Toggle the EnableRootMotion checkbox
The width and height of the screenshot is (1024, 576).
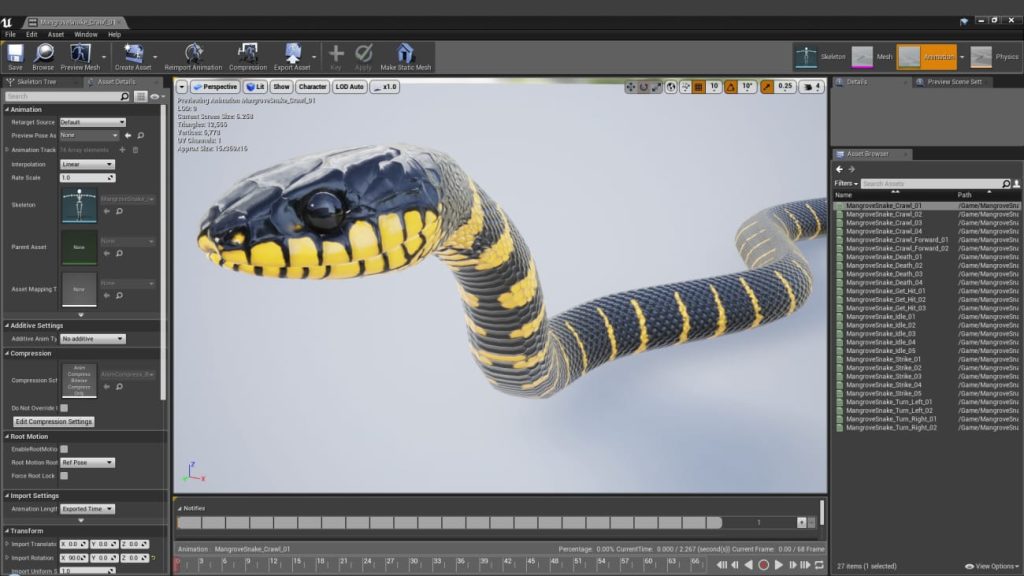(63, 450)
